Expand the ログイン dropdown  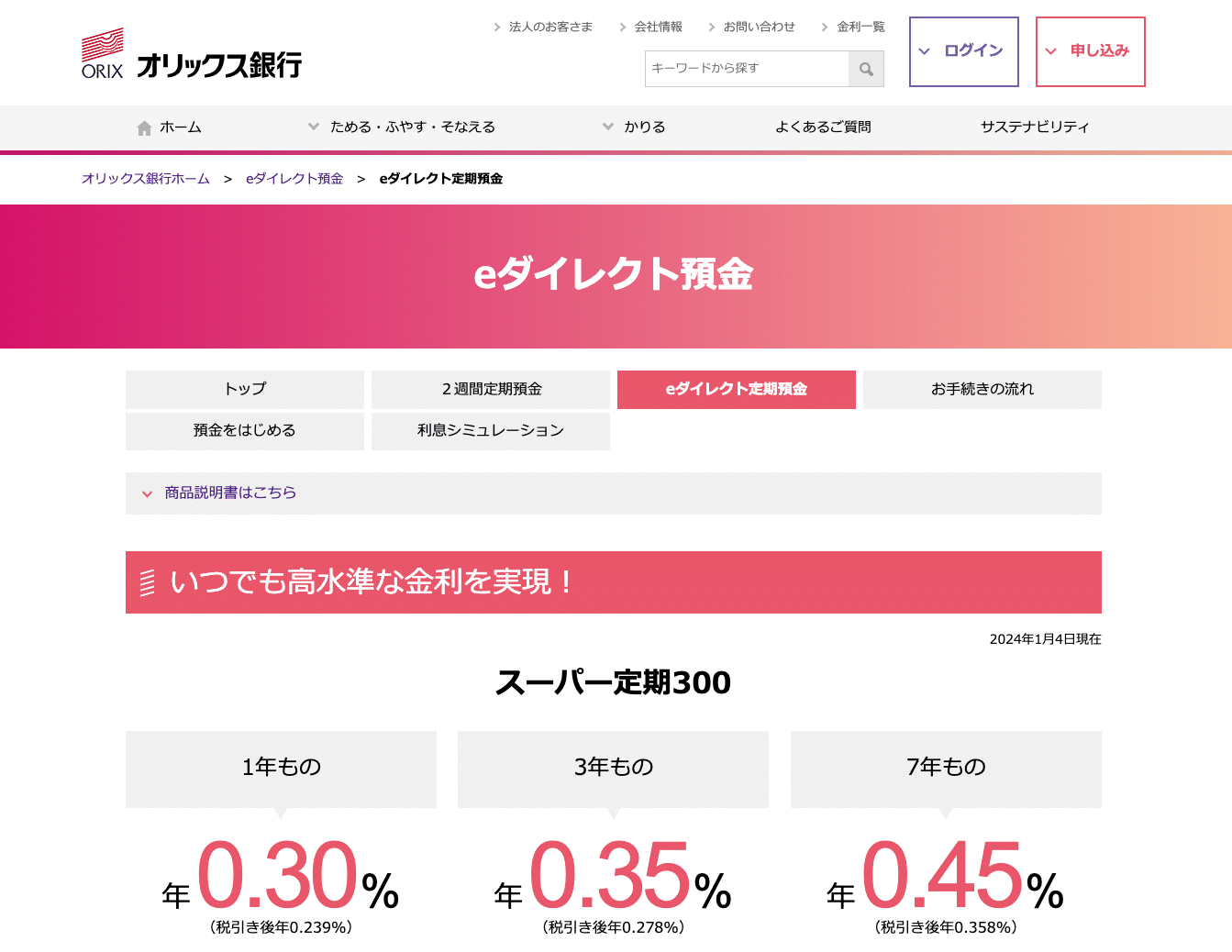pyautogui.click(x=964, y=51)
